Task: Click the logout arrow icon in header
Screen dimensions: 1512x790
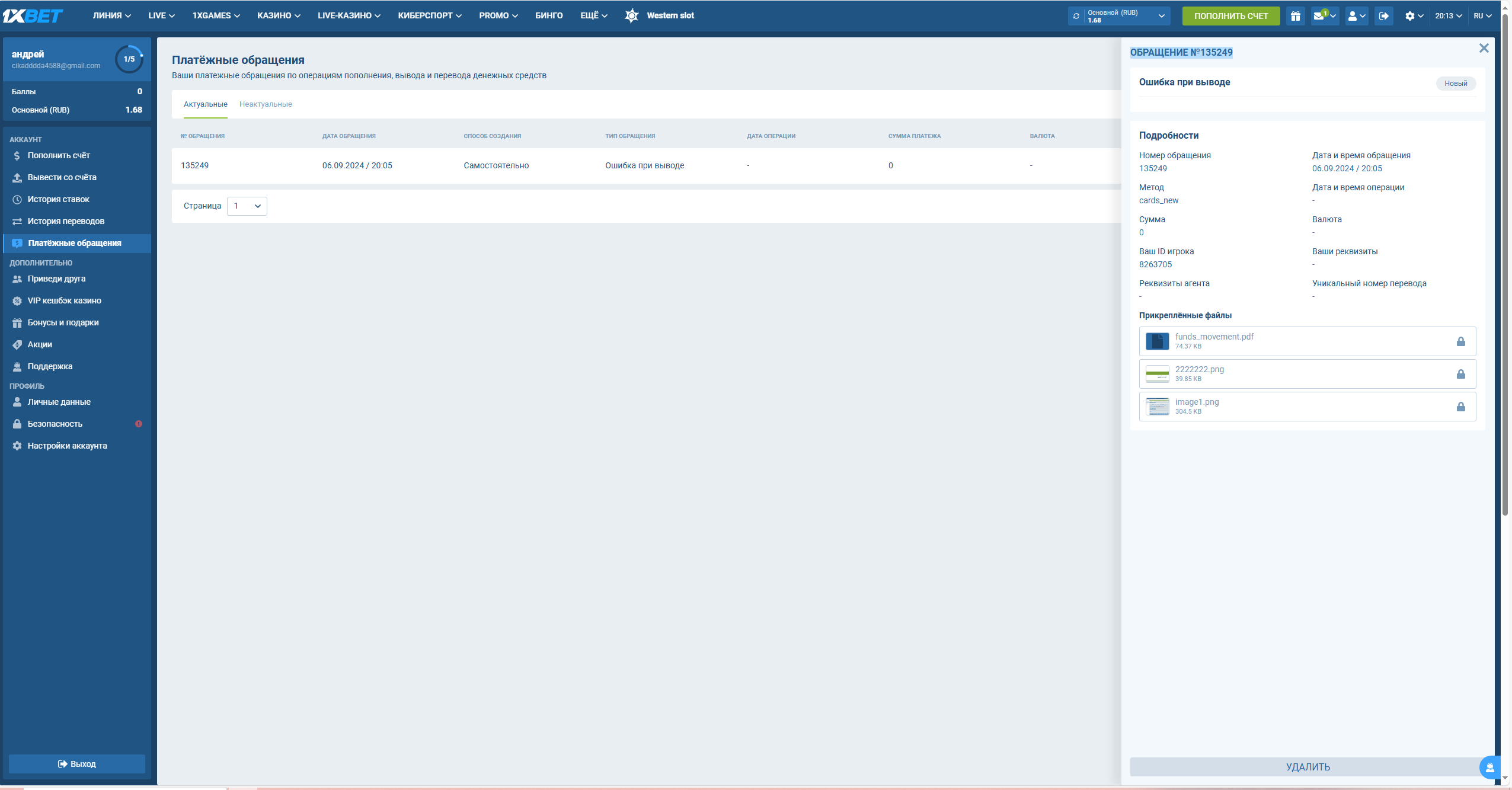Action: [x=1383, y=16]
